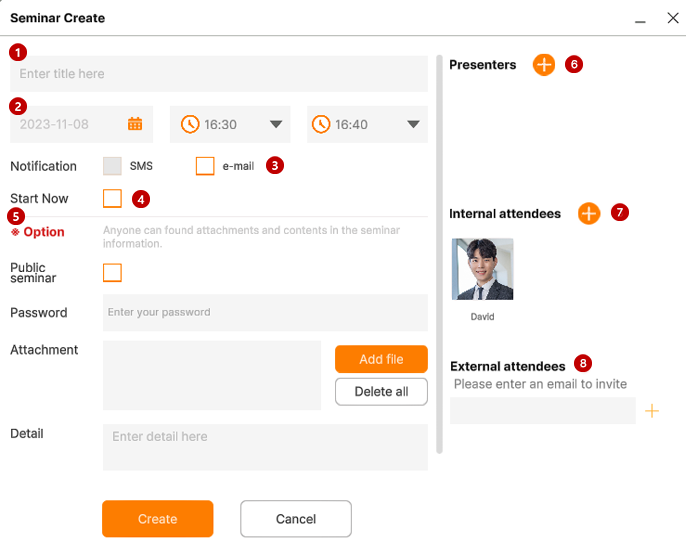Screen dimensions: 686x547
Task: Click the 16:30 start time clock icon
Action: 190,124
